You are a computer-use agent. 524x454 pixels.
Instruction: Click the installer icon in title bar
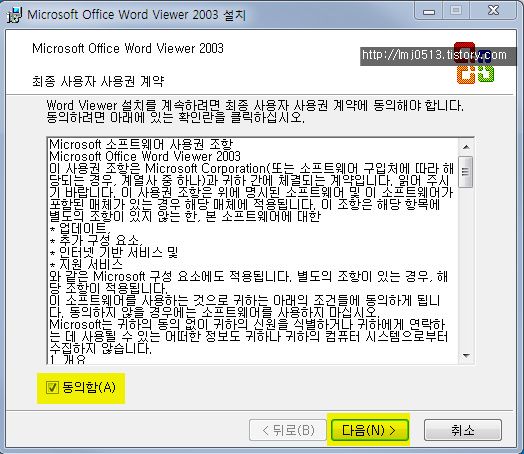pos(14,14)
